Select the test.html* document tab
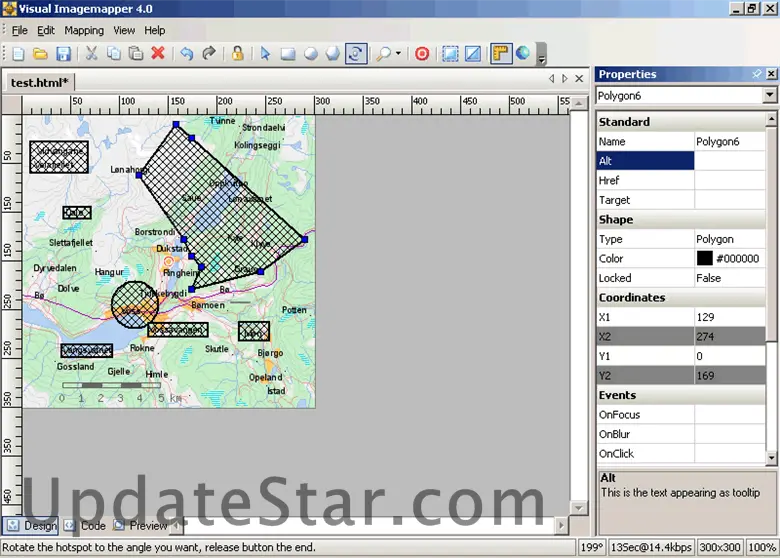Viewport: 780px width, 558px height. [39, 83]
